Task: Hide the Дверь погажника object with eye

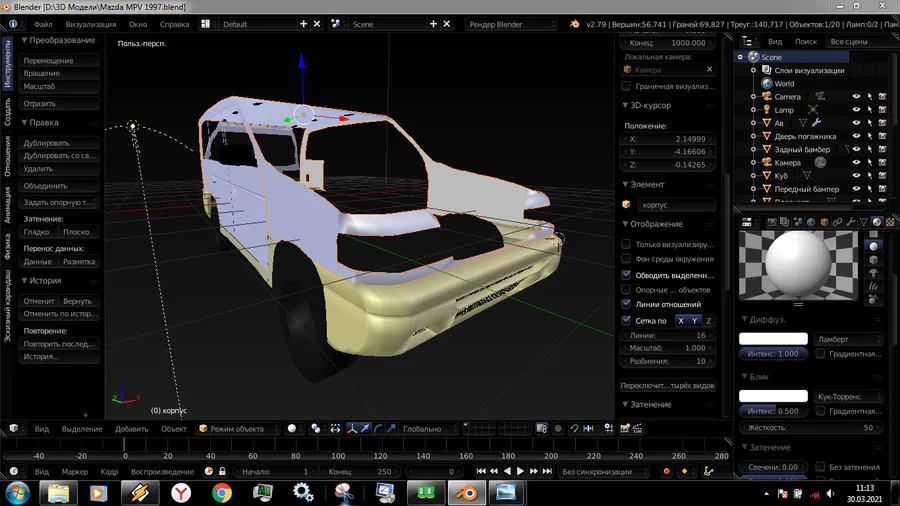Action: pyautogui.click(x=856, y=137)
